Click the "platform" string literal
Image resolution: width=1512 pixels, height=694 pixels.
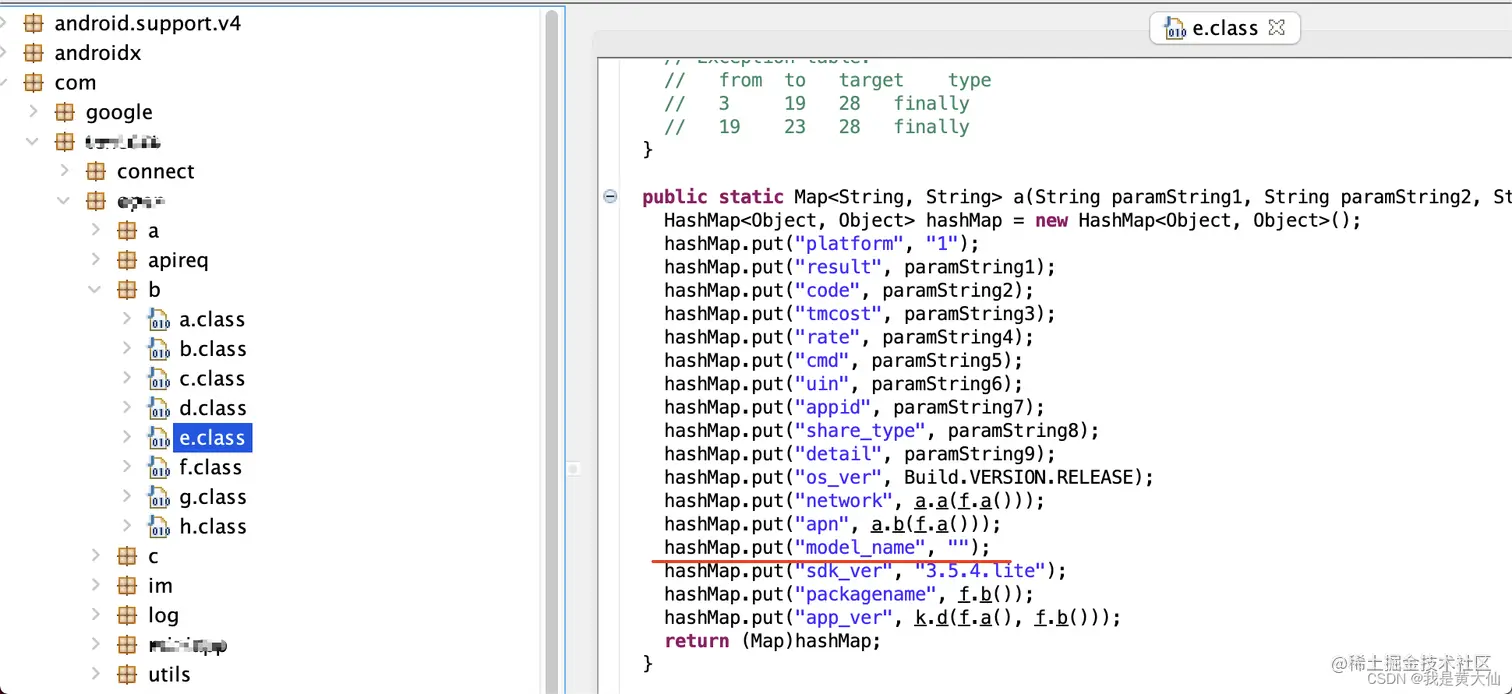pos(848,244)
